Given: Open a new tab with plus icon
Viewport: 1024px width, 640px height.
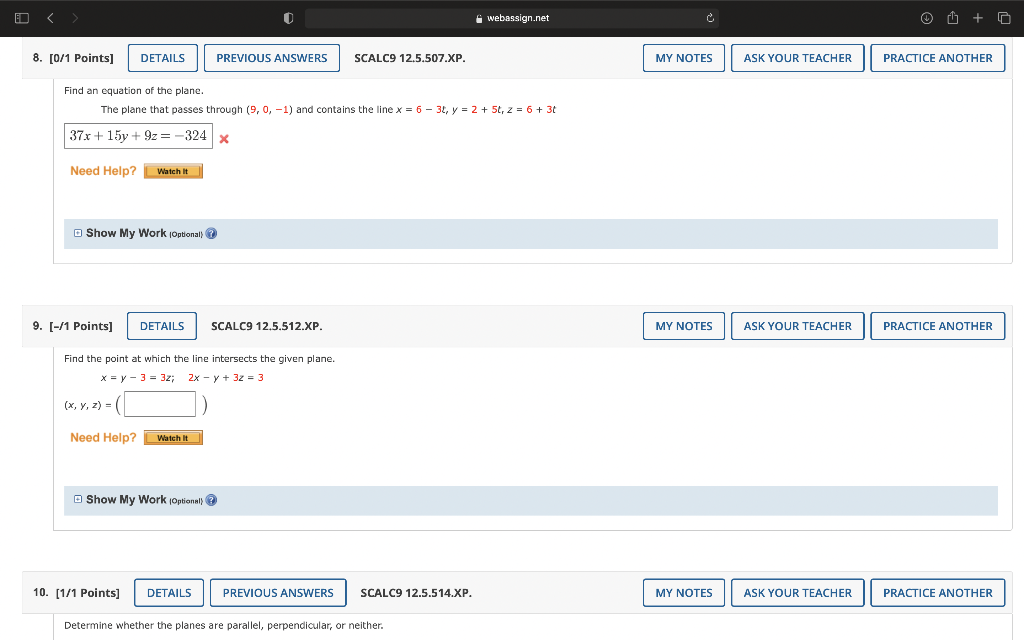Looking at the screenshot, I should click(978, 18).
